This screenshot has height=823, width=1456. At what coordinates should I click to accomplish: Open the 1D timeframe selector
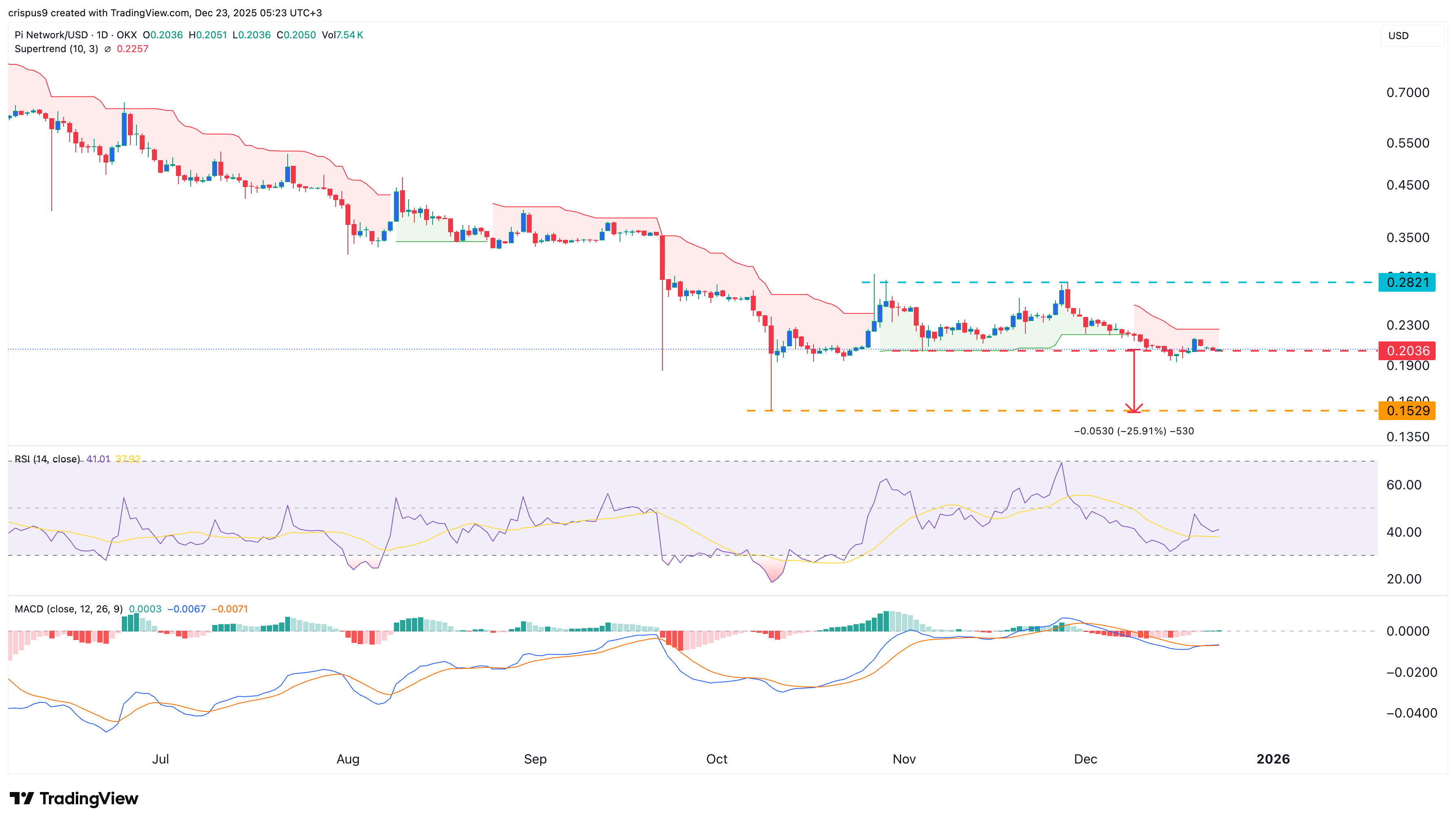coord(103,35)
